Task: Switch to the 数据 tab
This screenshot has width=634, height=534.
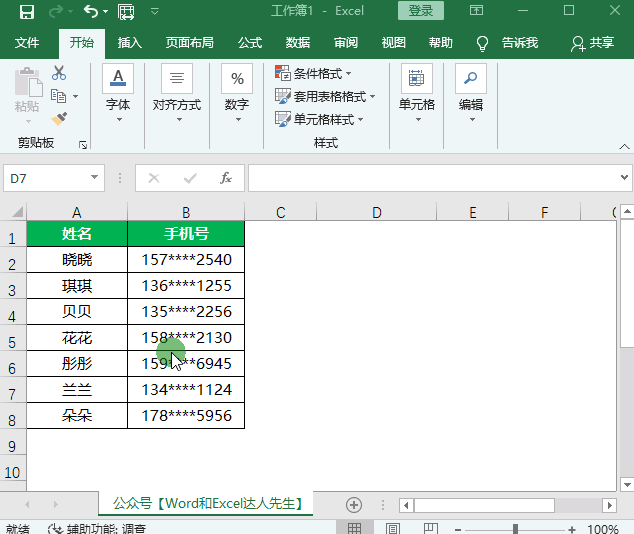Action: click(x=298, y=42)
